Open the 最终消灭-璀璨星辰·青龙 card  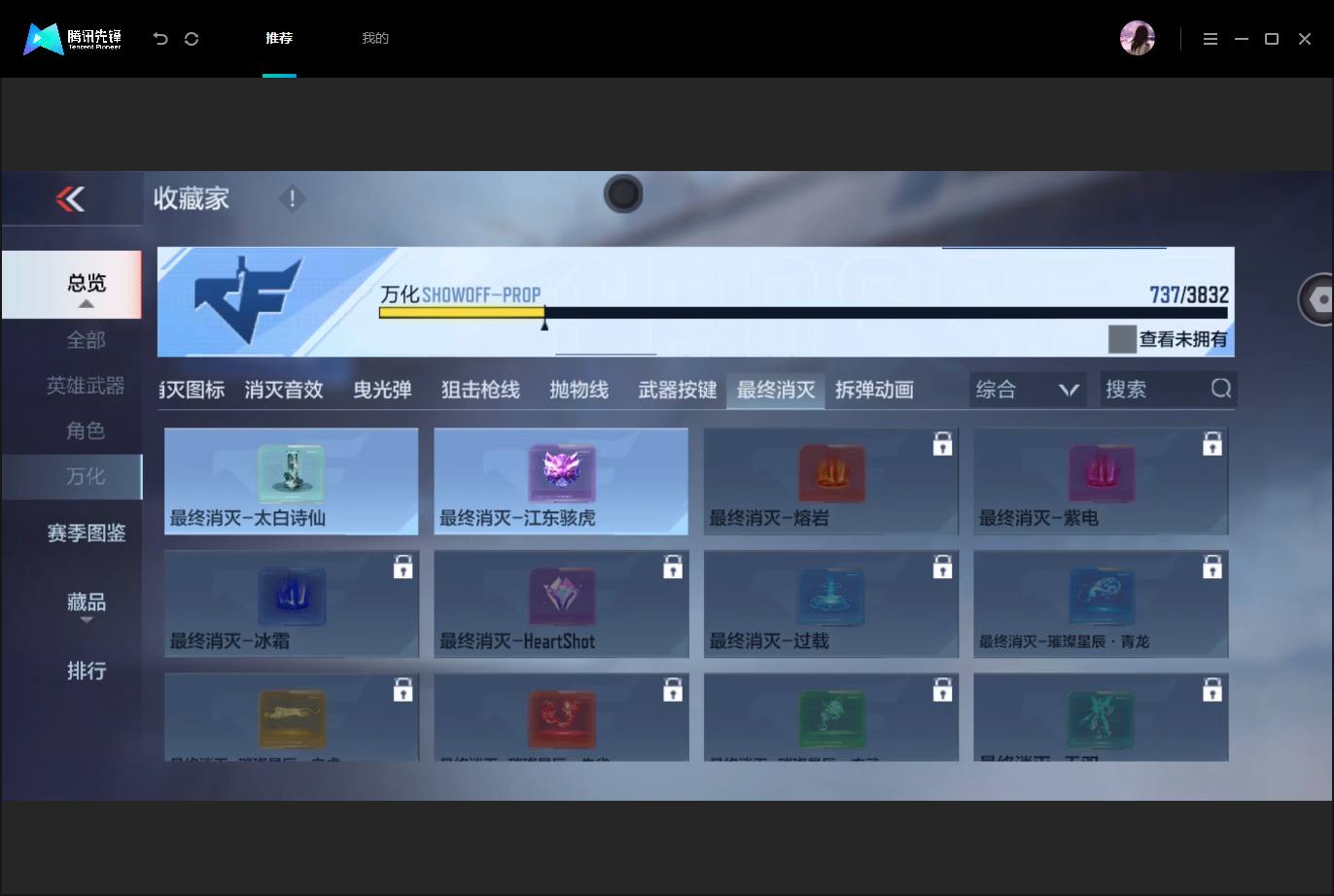pyautogui.click(x=1101, y=603)
